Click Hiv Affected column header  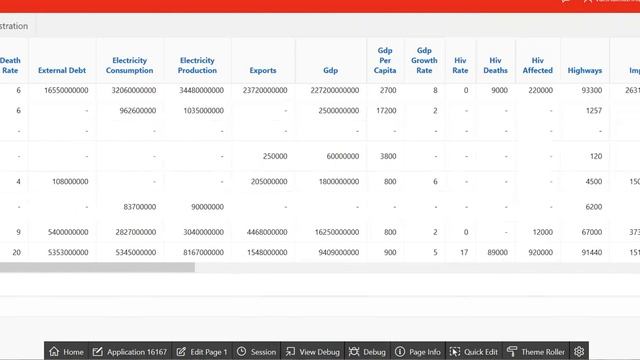pyautogui.click(x=538, y=65)
